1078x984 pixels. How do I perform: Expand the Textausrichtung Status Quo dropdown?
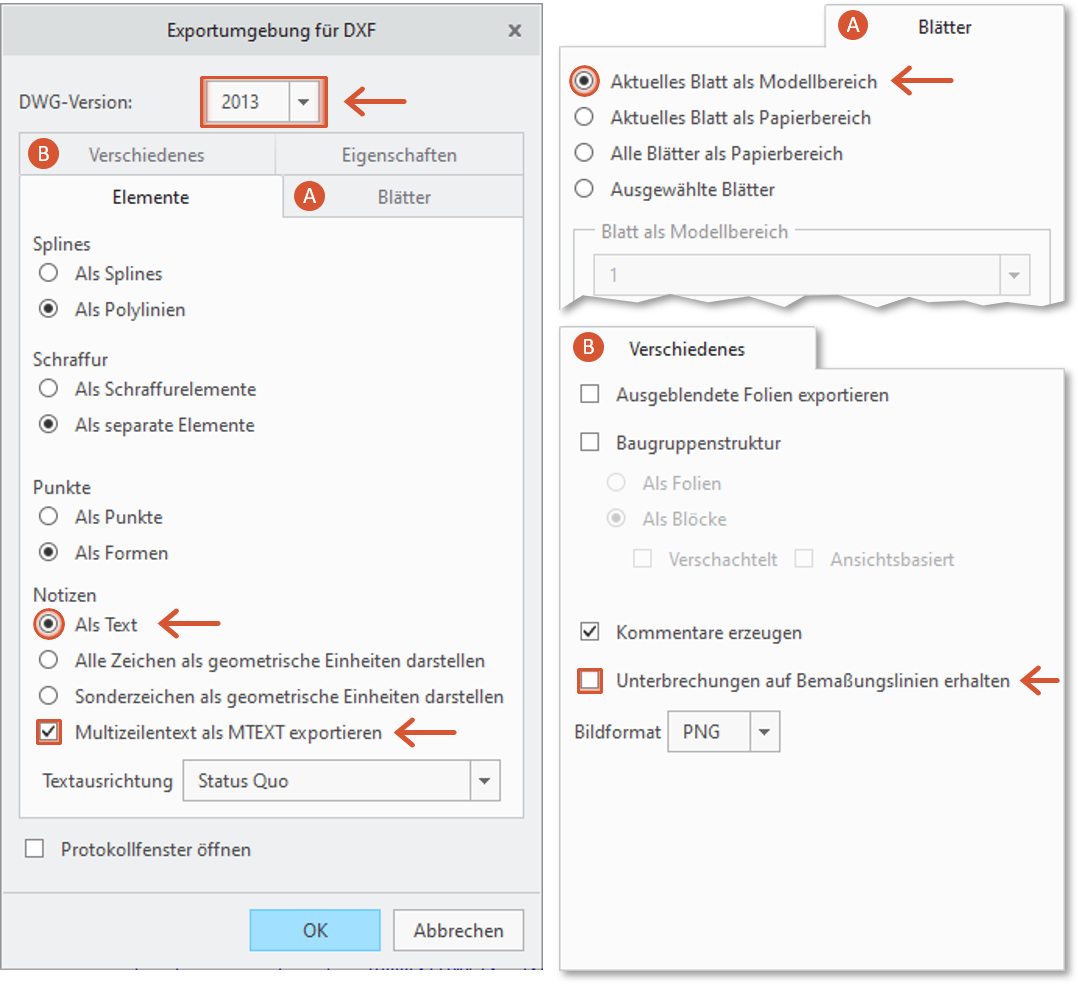pos(485,781)
